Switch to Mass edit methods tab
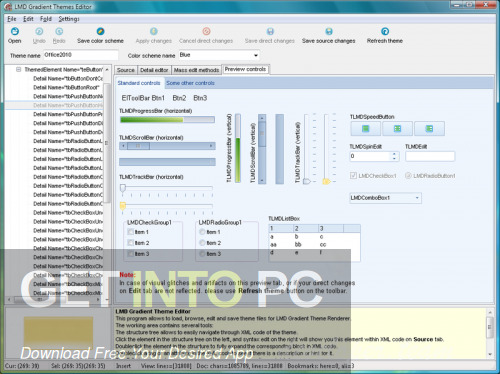Viewport: 500px width, 374px height. click(196, 70)
